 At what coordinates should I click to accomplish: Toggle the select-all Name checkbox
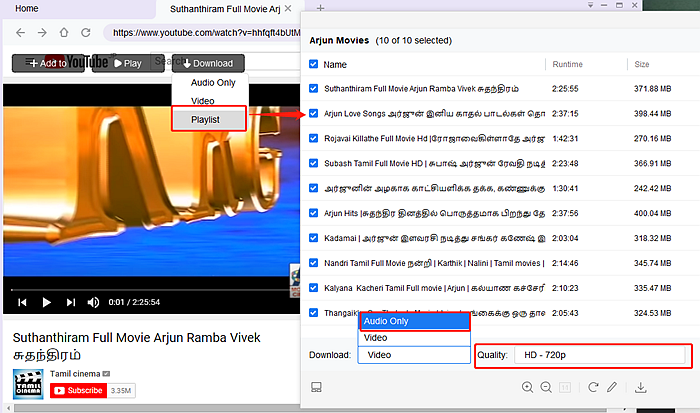click(313, 64)
